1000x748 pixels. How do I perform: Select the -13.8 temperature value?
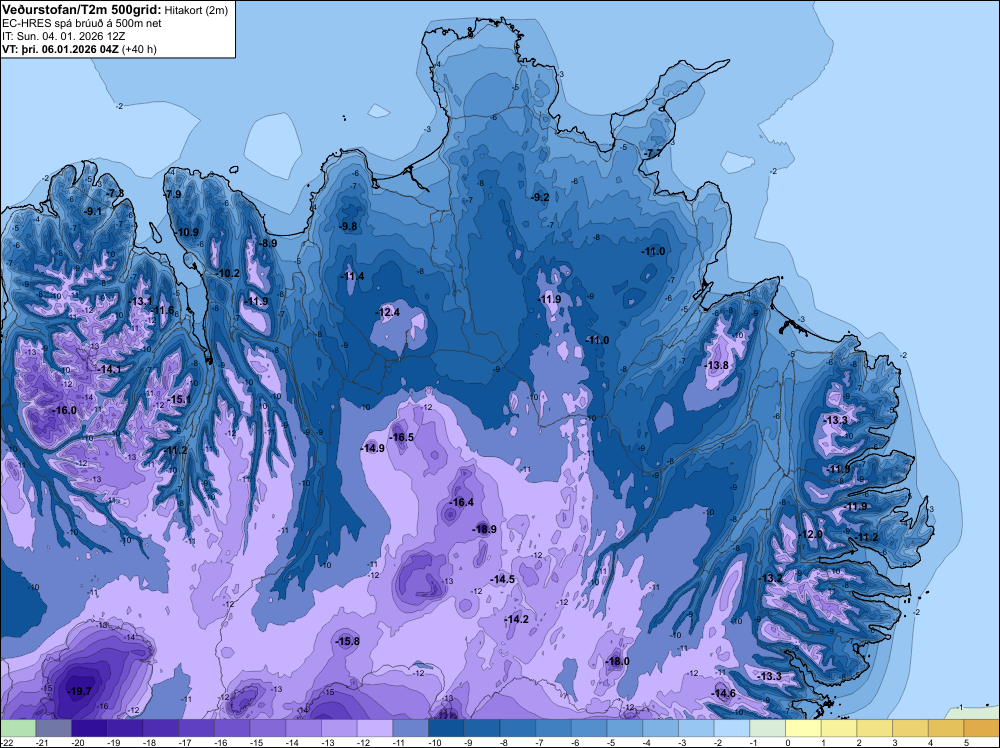click(716, 366)
